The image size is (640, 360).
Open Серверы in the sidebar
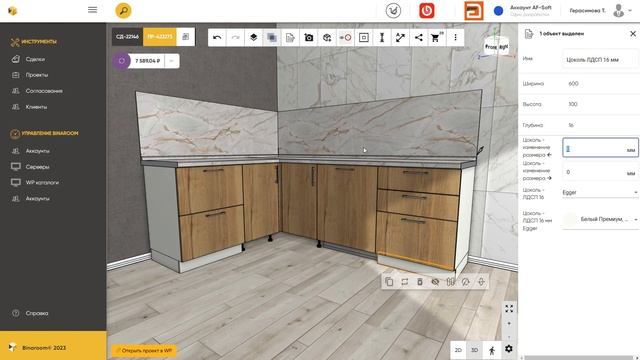[x=38, y=167]
